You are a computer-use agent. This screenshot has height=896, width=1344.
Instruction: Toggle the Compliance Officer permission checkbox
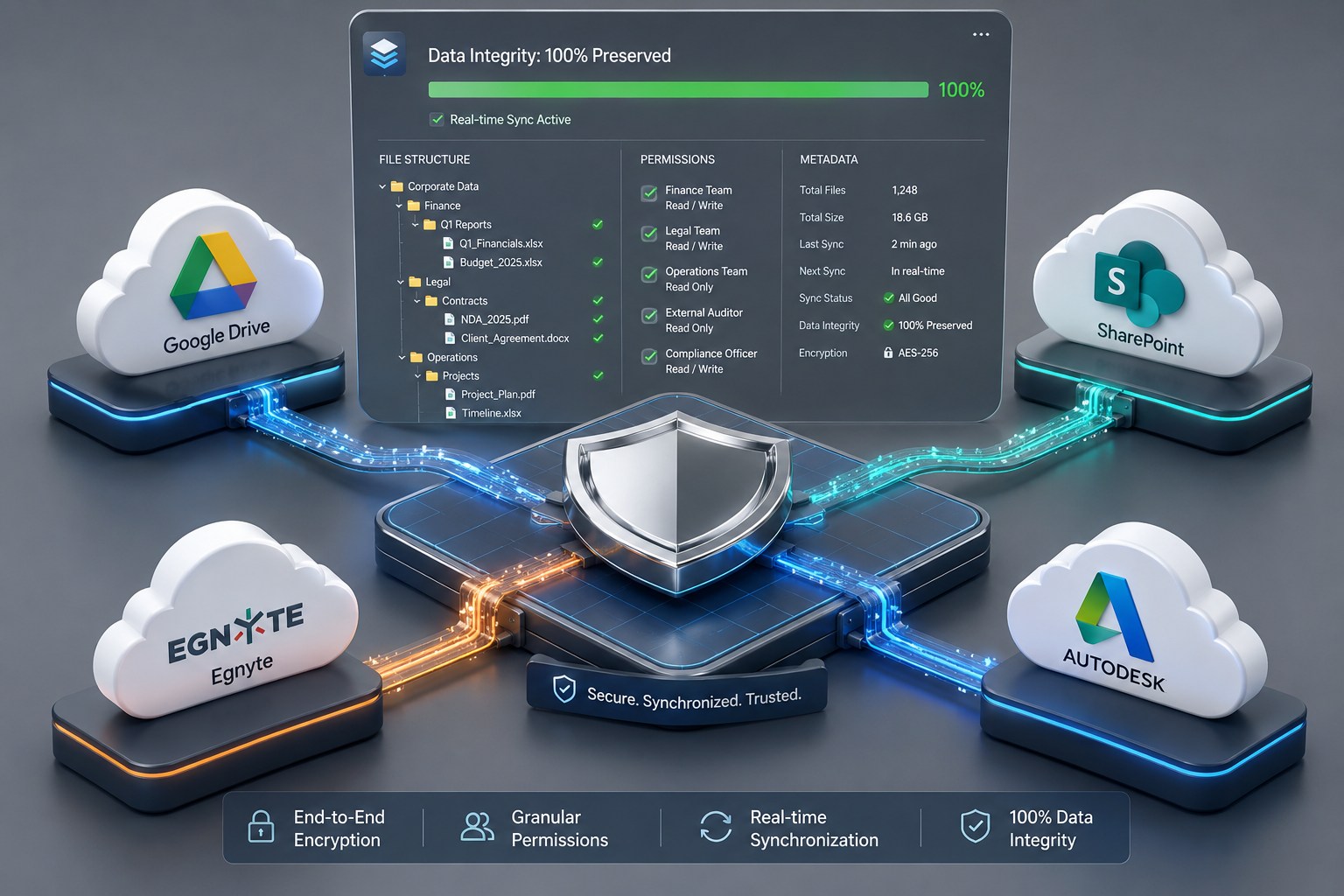pos(649,357)
